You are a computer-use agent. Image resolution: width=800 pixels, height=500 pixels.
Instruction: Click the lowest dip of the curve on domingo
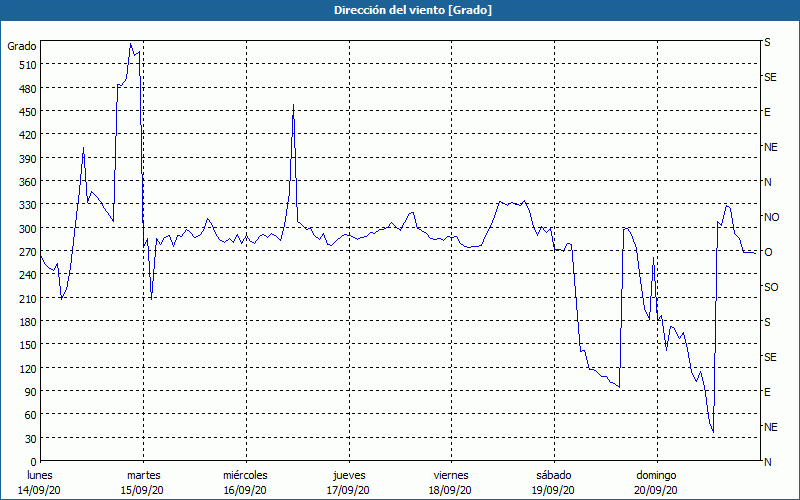(x=713, y=432)
